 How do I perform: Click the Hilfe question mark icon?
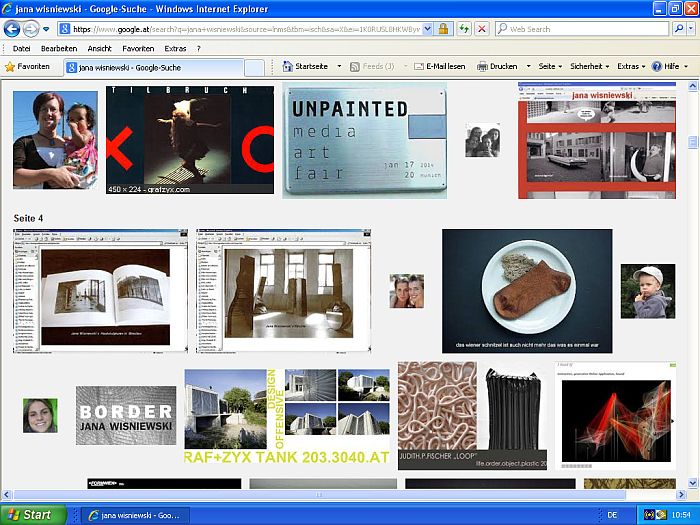[656, 67]
